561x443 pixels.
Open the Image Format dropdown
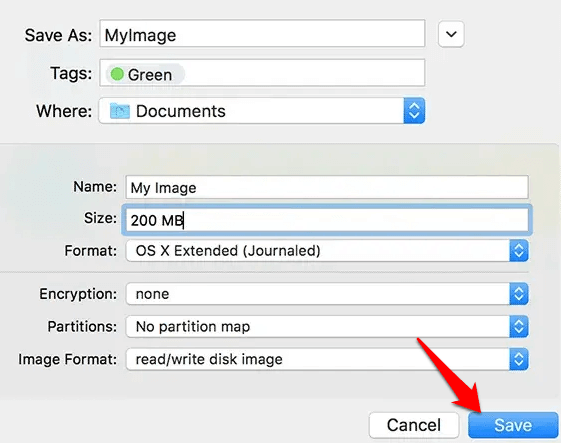coord(327,359)
